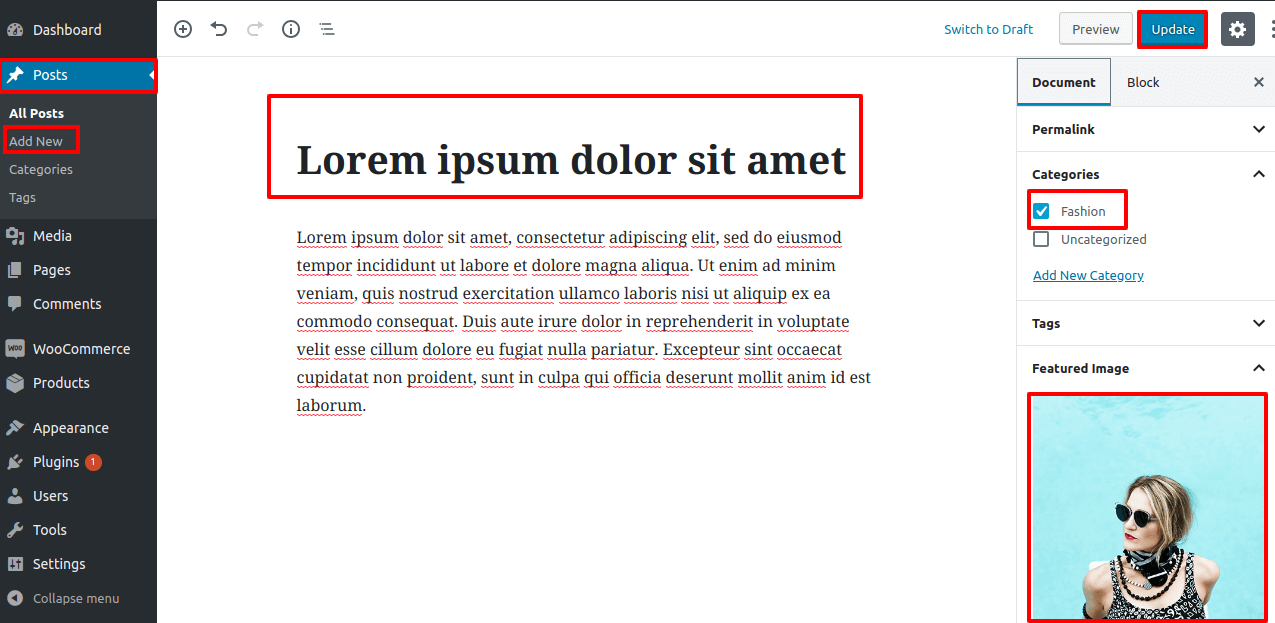Open the block navigation outline icon

pyautogui.click(x=327, y=29)
